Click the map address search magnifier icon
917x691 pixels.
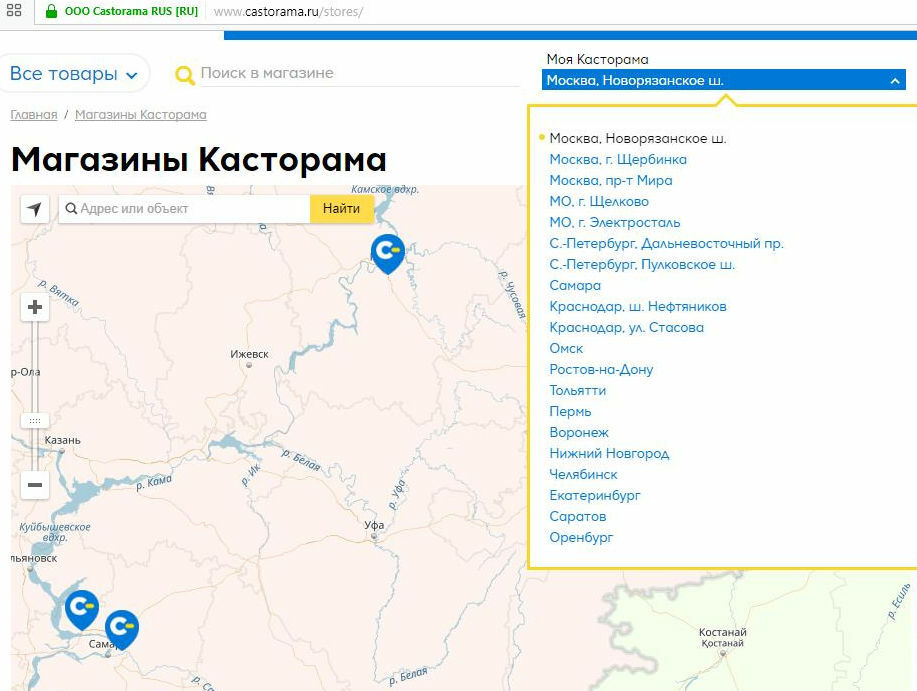pyautogui.click(x=71, y=209)
